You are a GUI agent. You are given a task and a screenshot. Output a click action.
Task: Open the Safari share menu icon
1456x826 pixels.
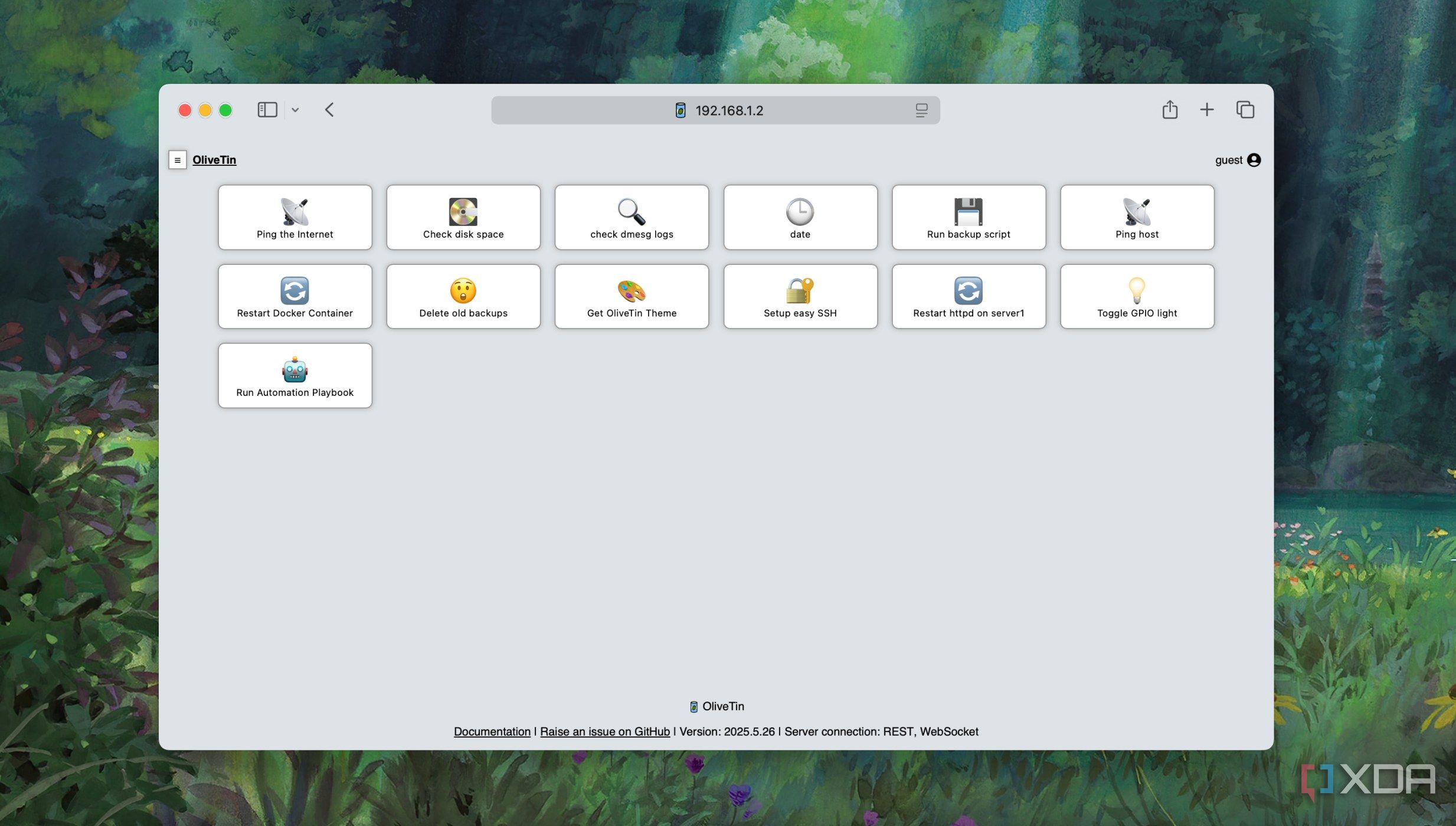(x=1169, y=110)
